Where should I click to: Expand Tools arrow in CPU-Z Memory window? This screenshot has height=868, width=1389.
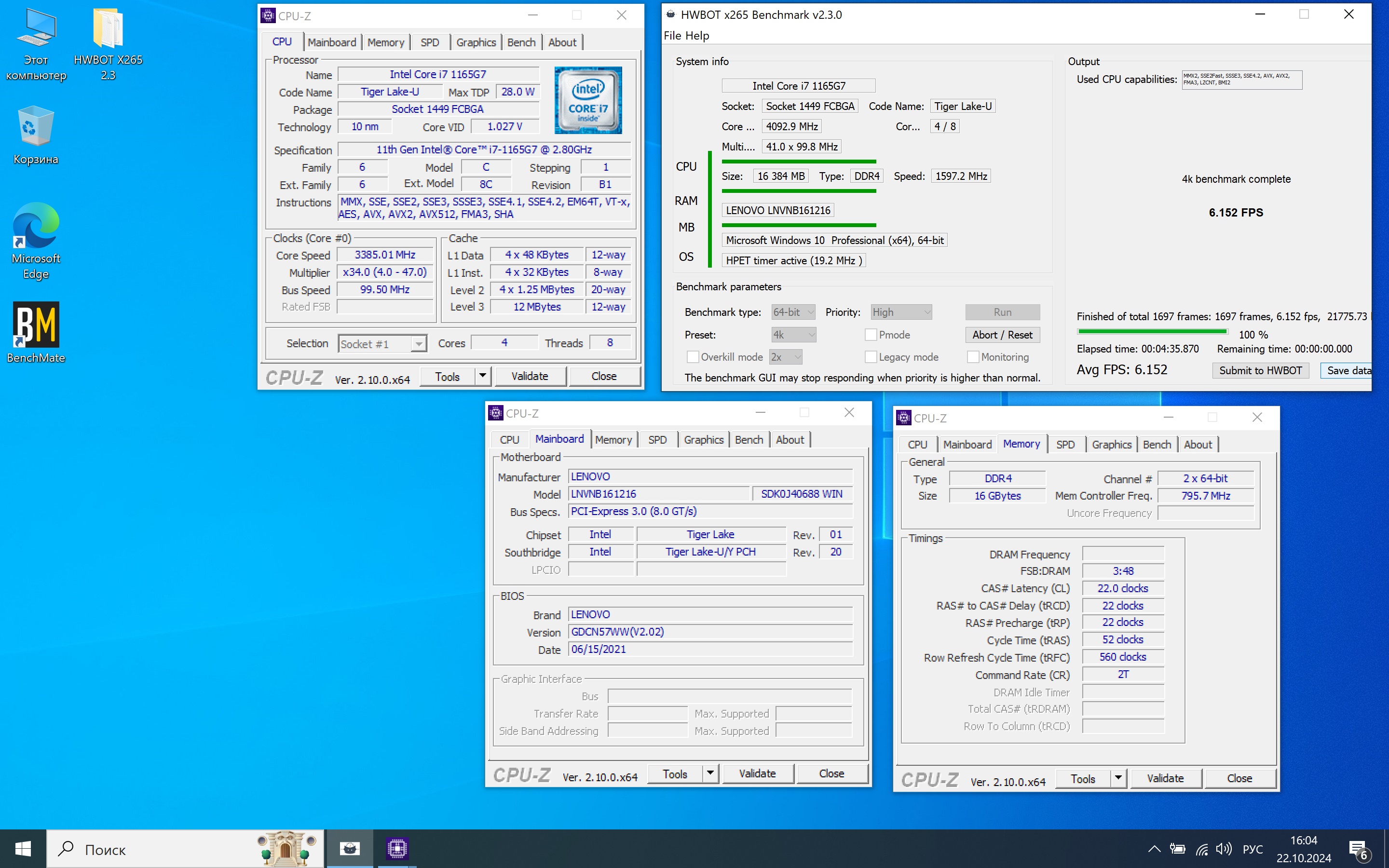pyautogui.click(x=1118, y=778)
